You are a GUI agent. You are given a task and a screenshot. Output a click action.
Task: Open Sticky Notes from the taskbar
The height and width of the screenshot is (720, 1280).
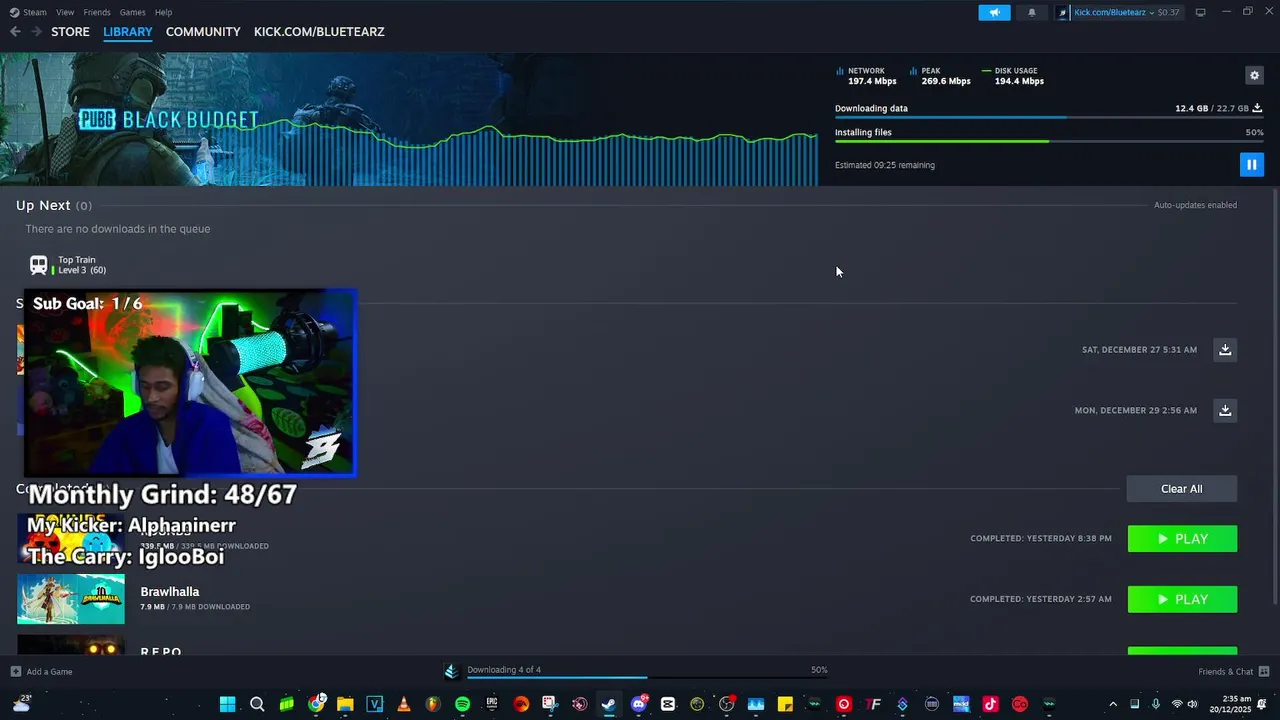pos(785,704)
